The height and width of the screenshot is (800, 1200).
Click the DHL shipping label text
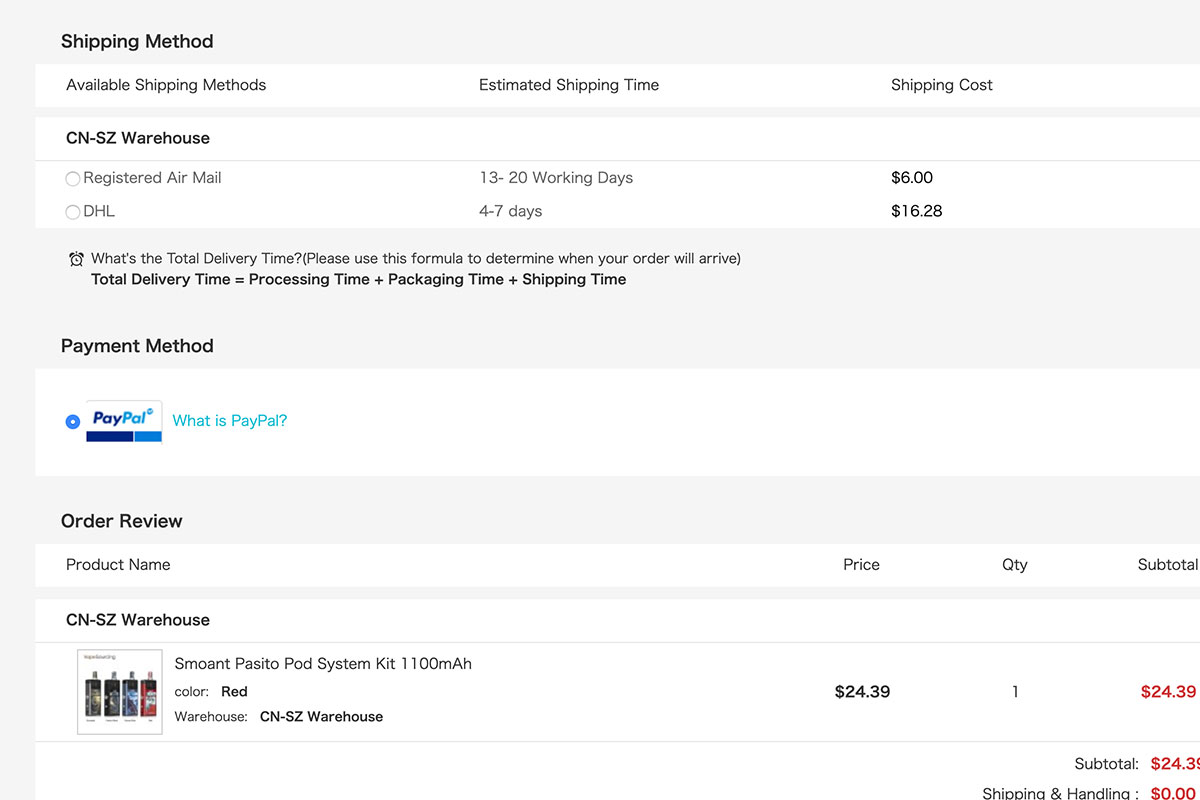[x=99, y=212]
